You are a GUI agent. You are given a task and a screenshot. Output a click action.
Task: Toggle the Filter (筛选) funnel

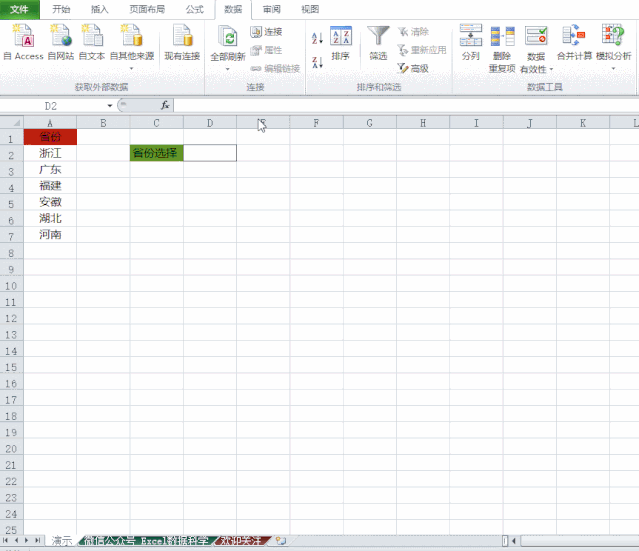point(378,43)
